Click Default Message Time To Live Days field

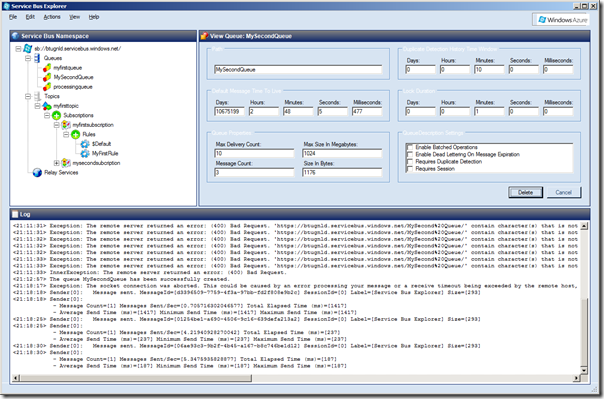[229, 112]
